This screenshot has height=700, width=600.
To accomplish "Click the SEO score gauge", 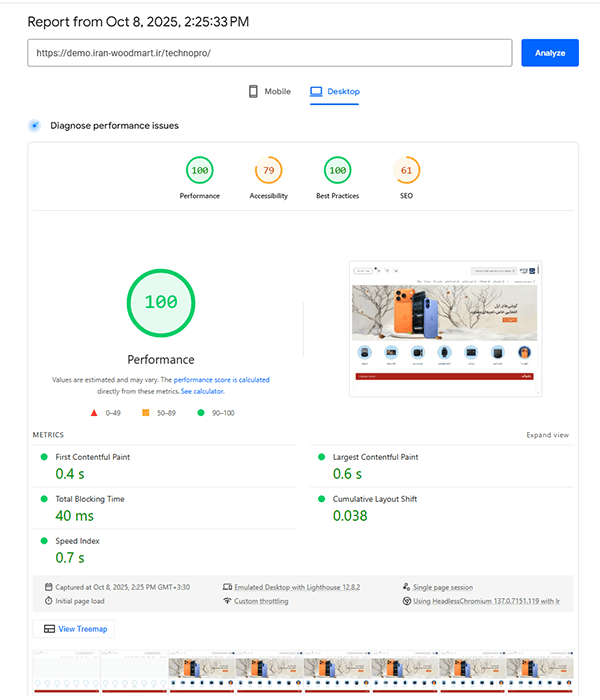I will 406,171.
